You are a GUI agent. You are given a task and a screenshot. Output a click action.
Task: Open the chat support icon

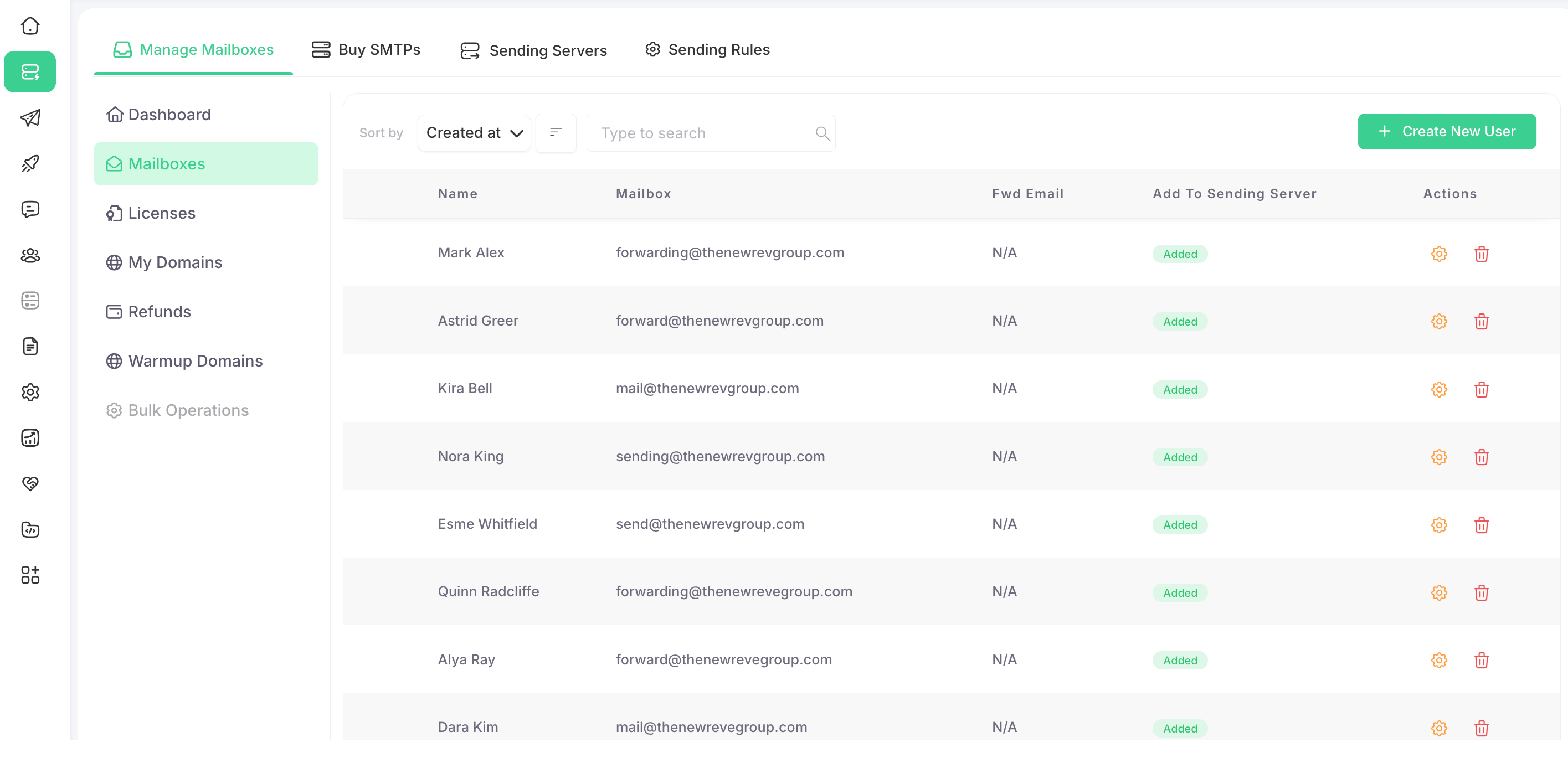click(x=30, y=209)
